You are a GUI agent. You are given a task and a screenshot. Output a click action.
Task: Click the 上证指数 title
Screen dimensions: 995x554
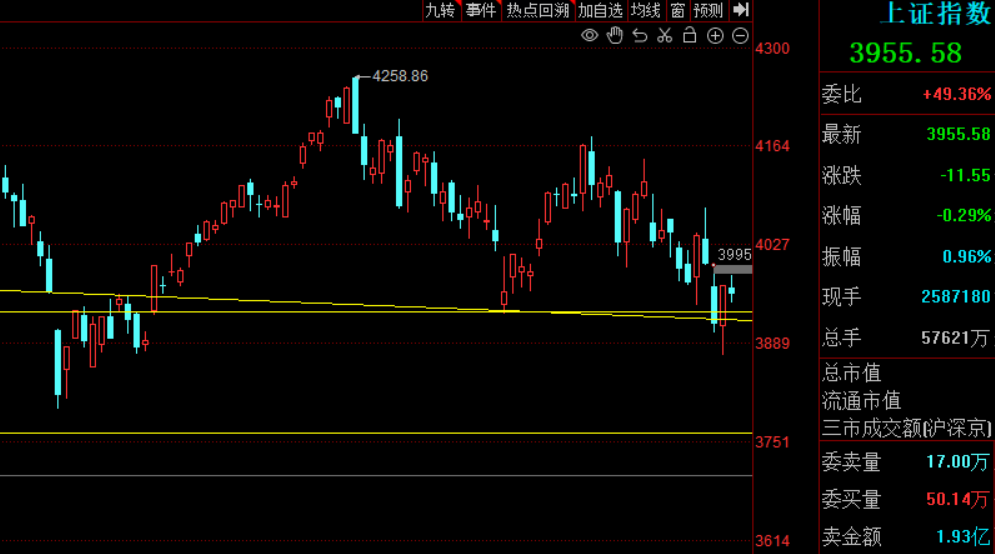pos(937,13)
